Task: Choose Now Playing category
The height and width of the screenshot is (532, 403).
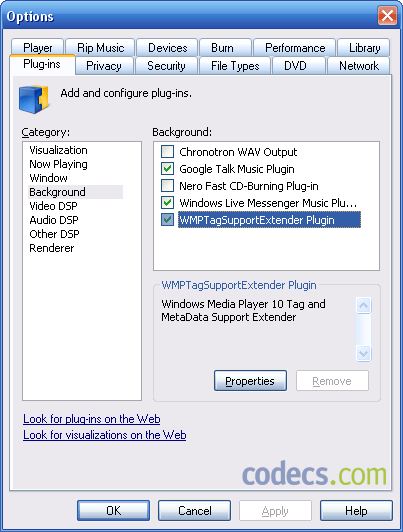Action: [58, 164]
